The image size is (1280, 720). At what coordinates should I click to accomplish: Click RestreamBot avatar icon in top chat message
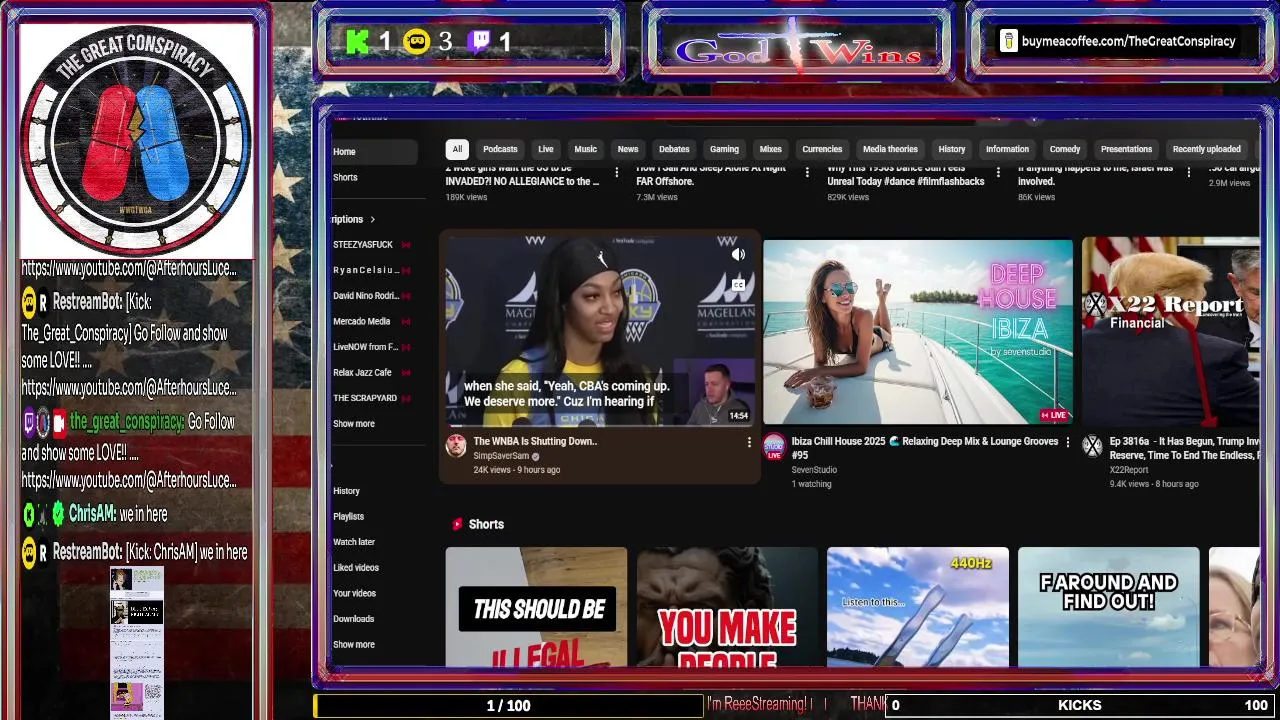[29, 302]
